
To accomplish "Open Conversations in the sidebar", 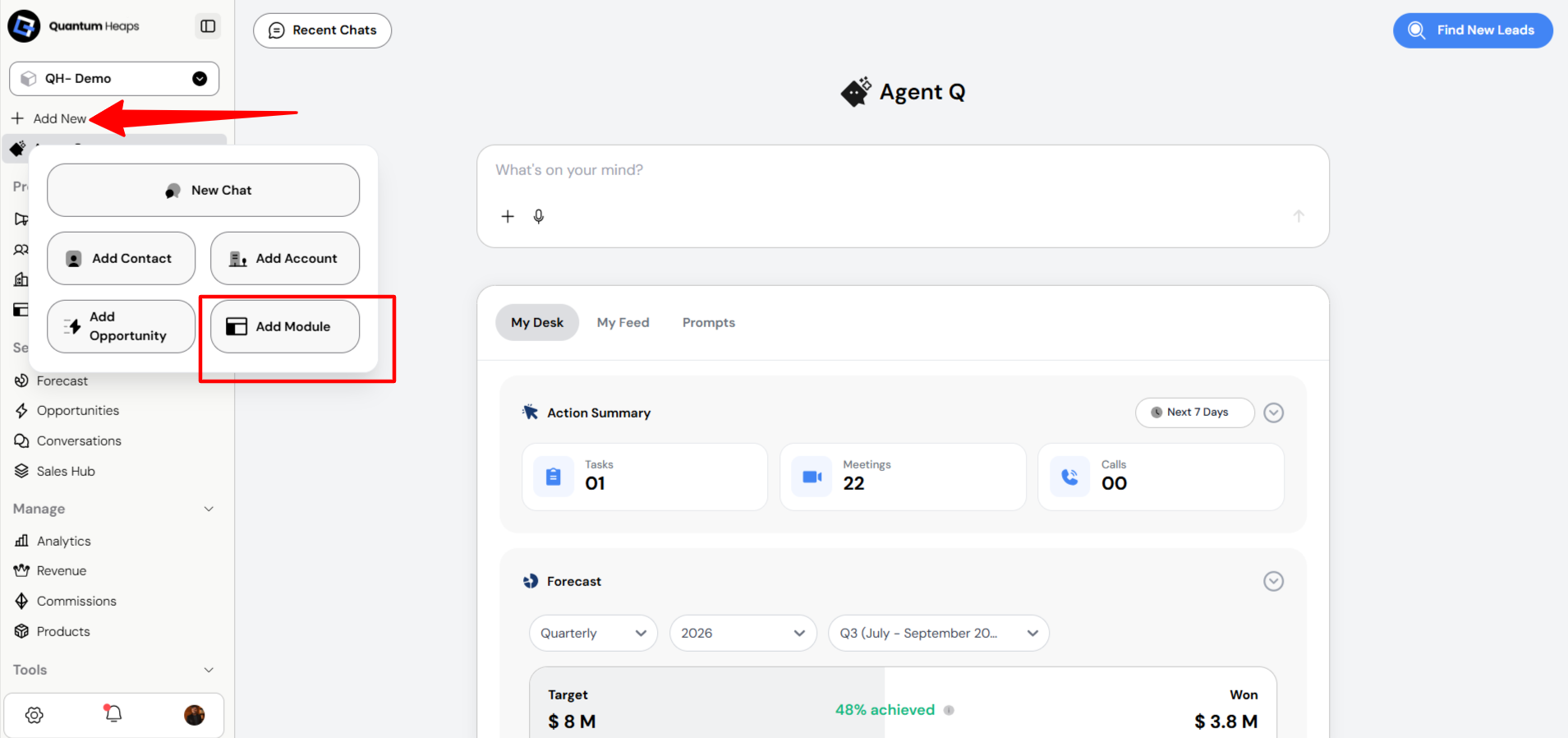I will (x=79, y=440).
